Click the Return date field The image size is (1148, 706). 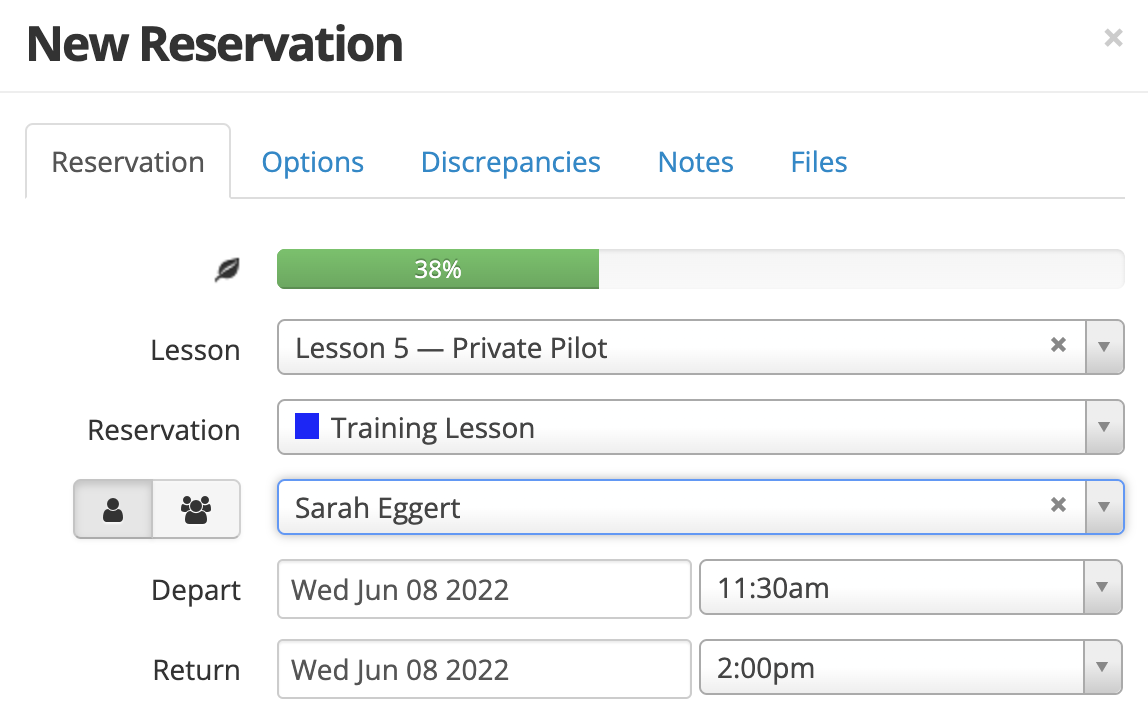[484, 669]
